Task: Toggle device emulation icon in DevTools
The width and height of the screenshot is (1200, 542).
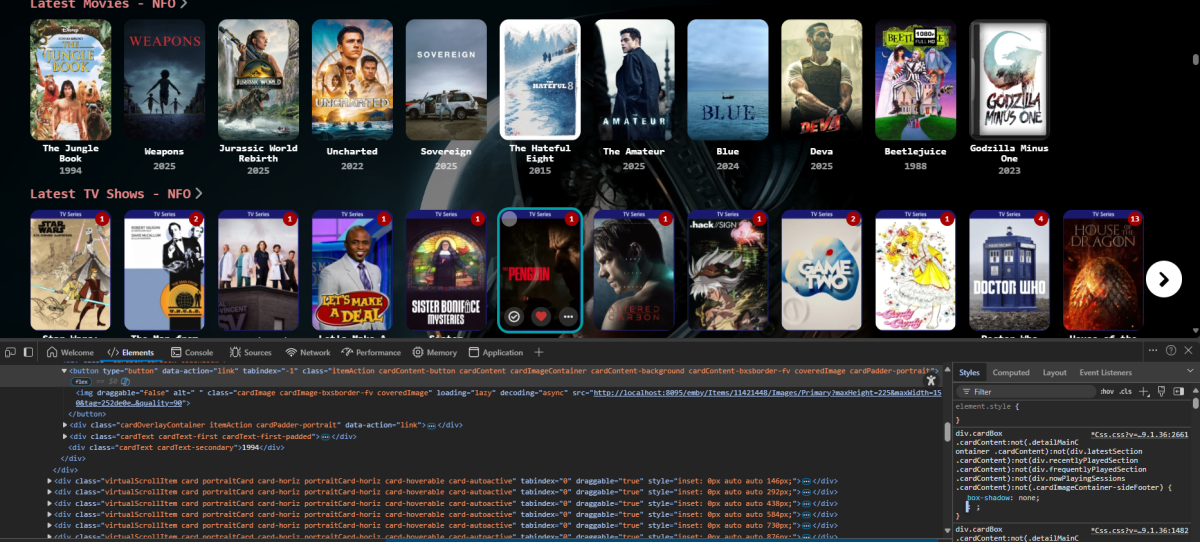Action: click(x=26, y=352)
